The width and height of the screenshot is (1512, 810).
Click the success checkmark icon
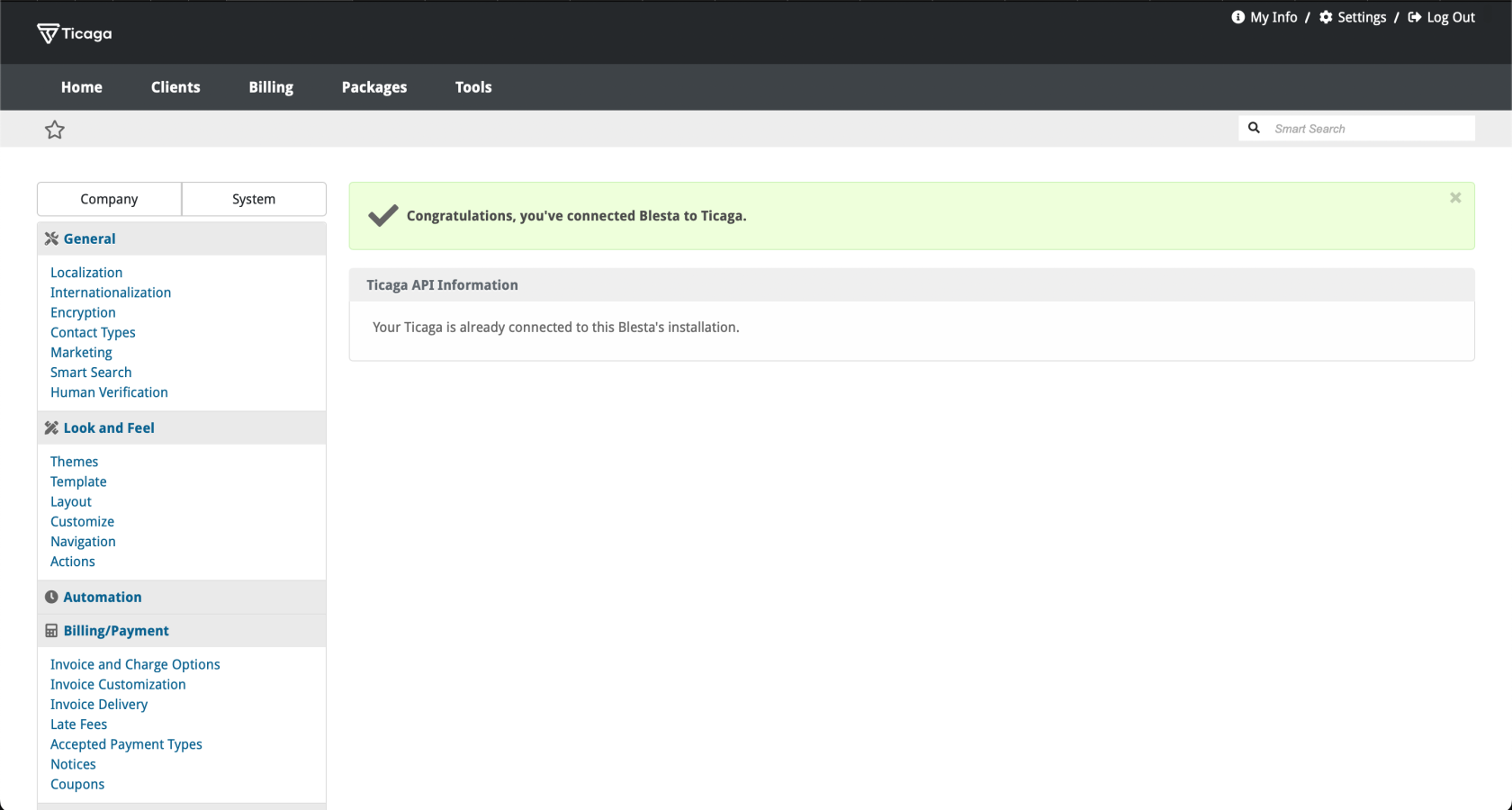pyautogui.click(x=382, y=215)
